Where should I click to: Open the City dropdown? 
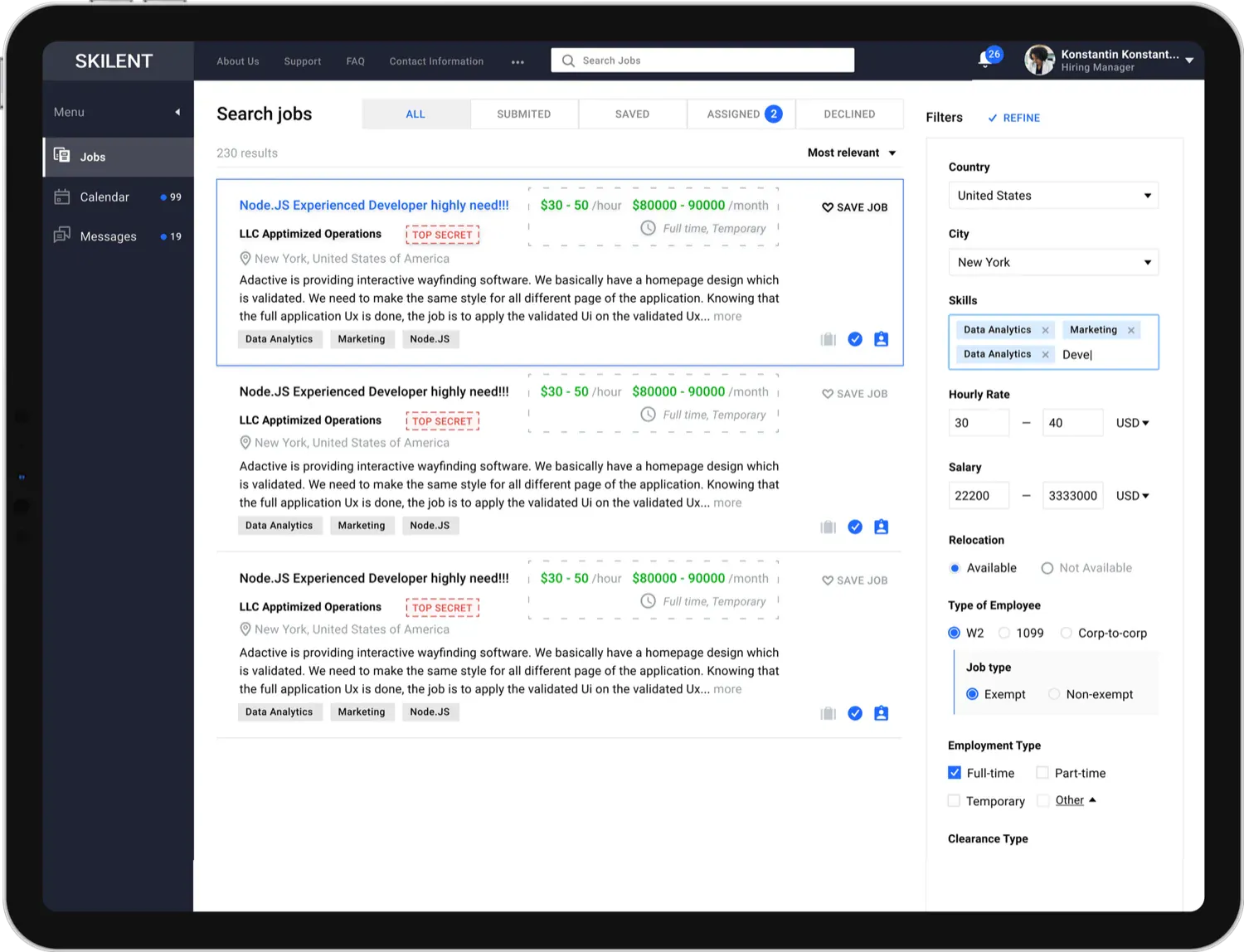coord(1053,262)
